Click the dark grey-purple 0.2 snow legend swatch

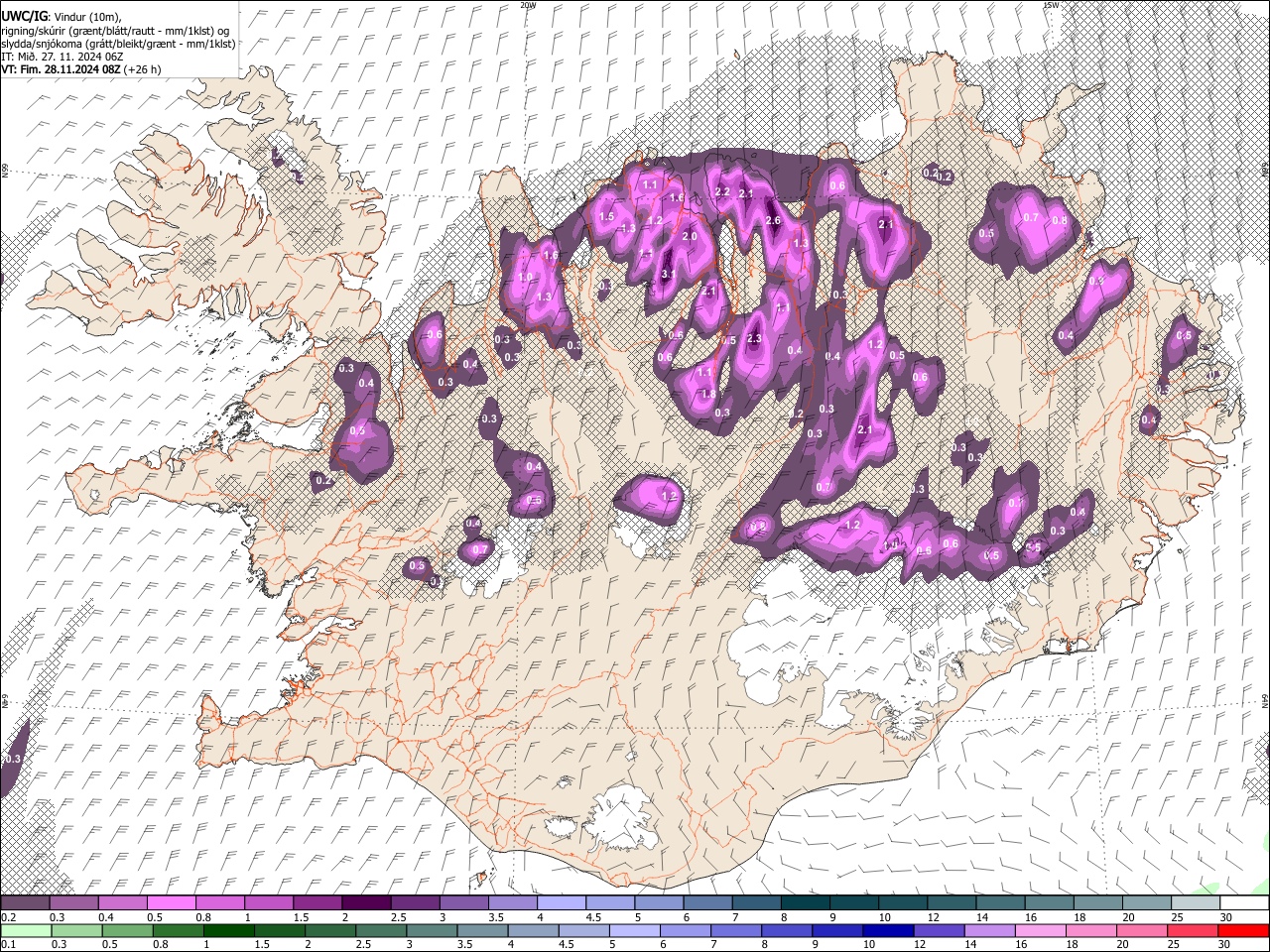(26, 902)
